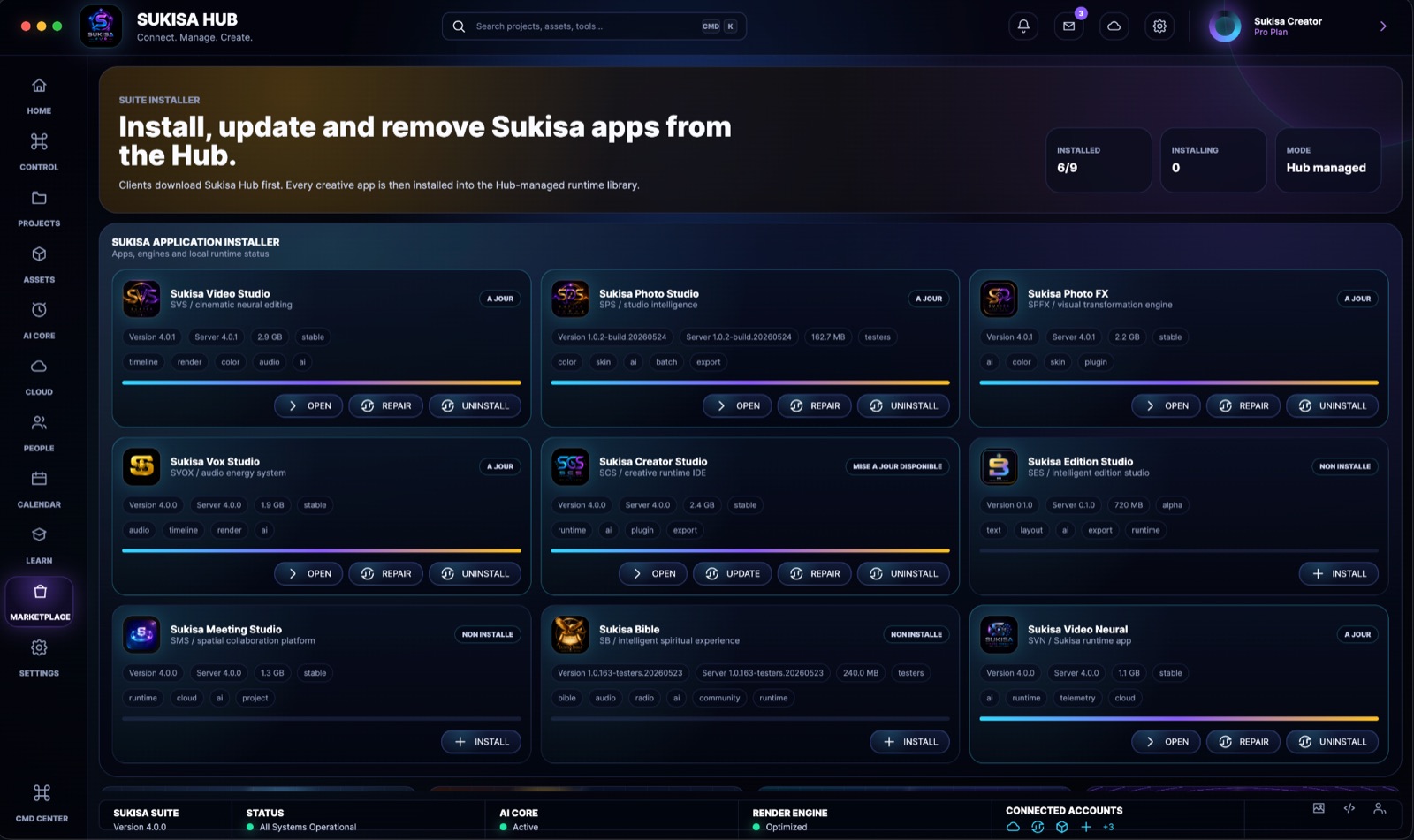
Task: Open Sukisa Video Studio
Action: (308, 406)
